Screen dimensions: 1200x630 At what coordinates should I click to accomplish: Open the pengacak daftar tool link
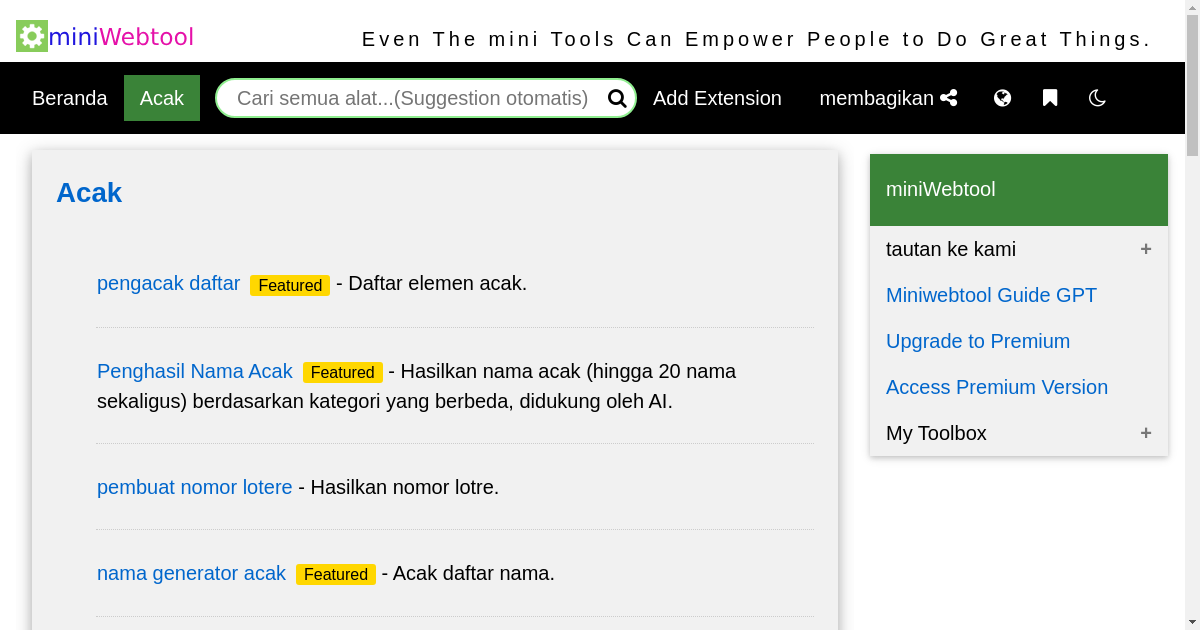click(x=168, y=283)
